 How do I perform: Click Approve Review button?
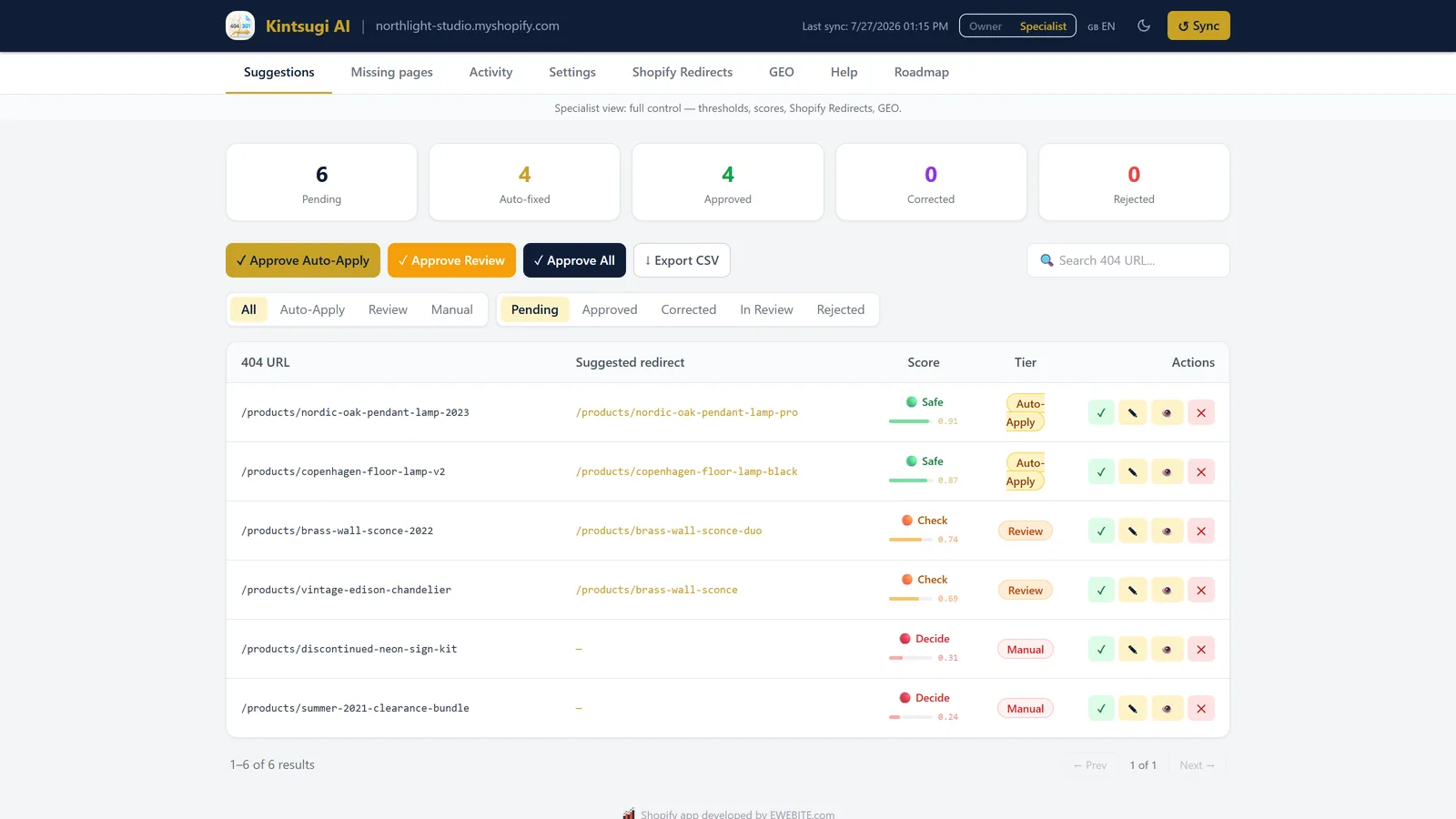(451, 260)
